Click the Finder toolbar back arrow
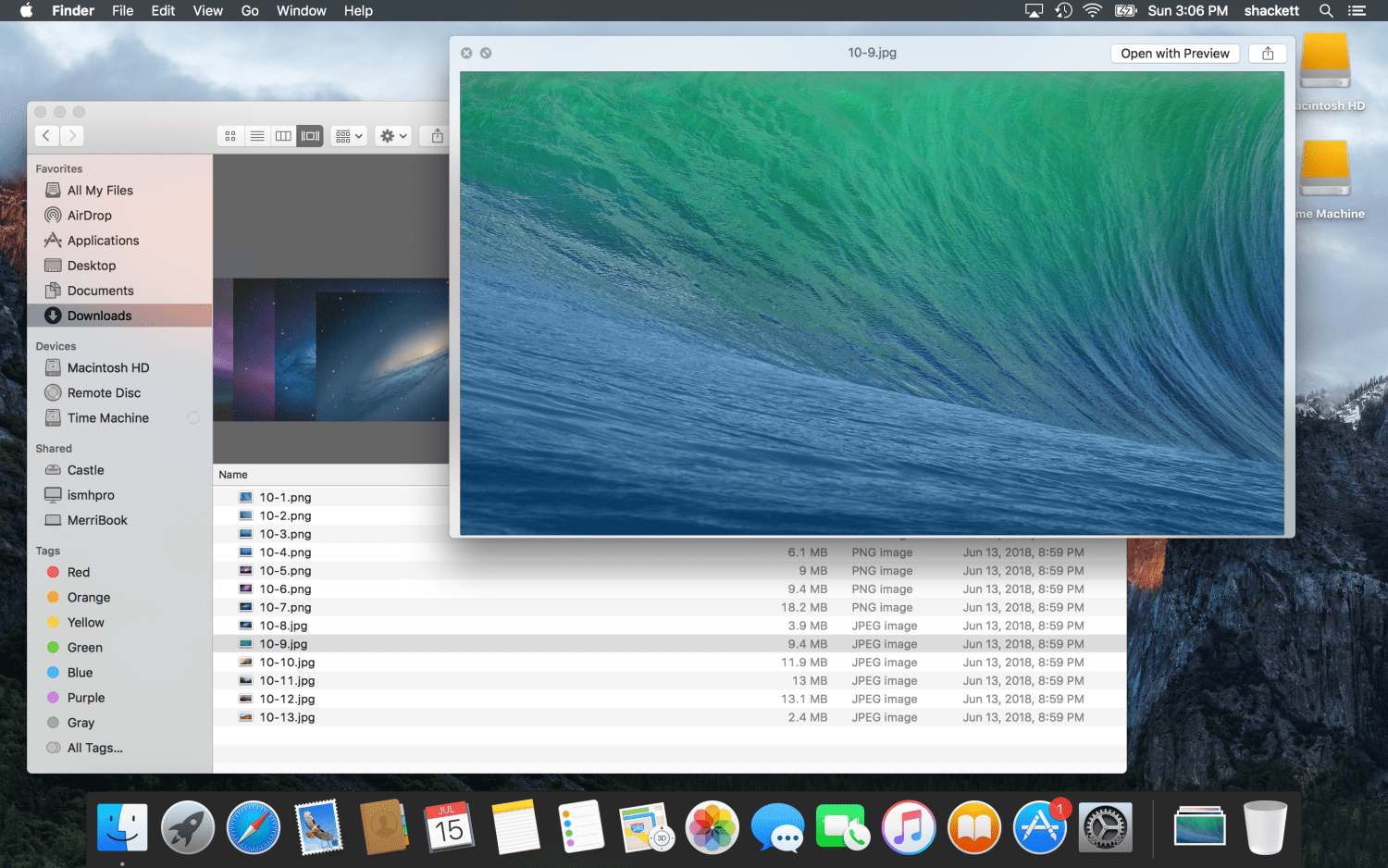Image resolution: width=1388 pixels, height=868 pixels. (x=46, y=136)
